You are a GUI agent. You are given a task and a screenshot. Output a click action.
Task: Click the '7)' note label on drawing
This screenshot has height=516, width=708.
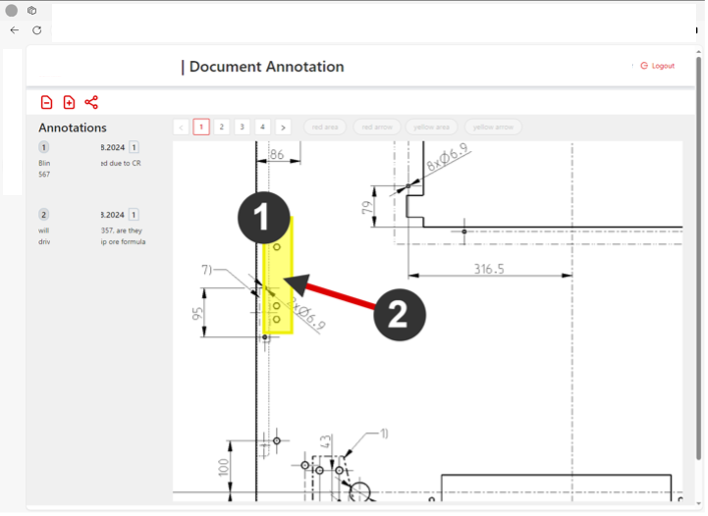206,270
